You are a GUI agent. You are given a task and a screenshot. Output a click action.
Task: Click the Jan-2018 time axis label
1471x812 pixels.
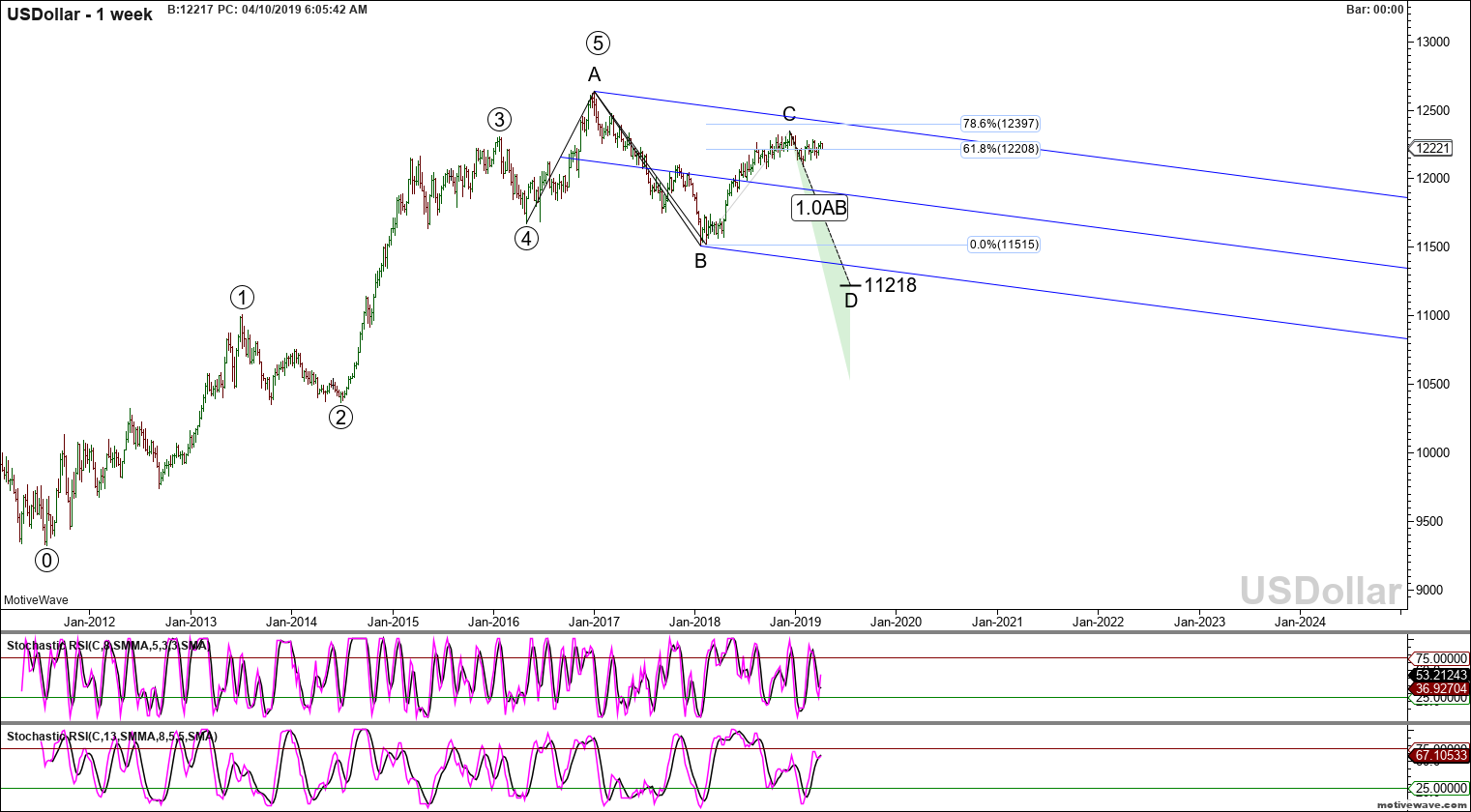pos(694,622)
